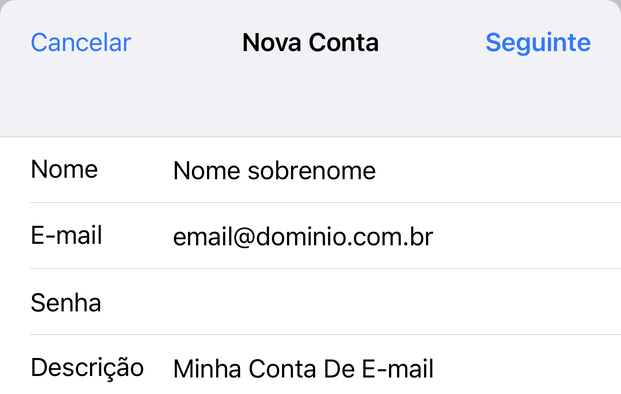Click the 'Nova Conta' title text
Screen dimensions: 621x394
tap(310, 42)
